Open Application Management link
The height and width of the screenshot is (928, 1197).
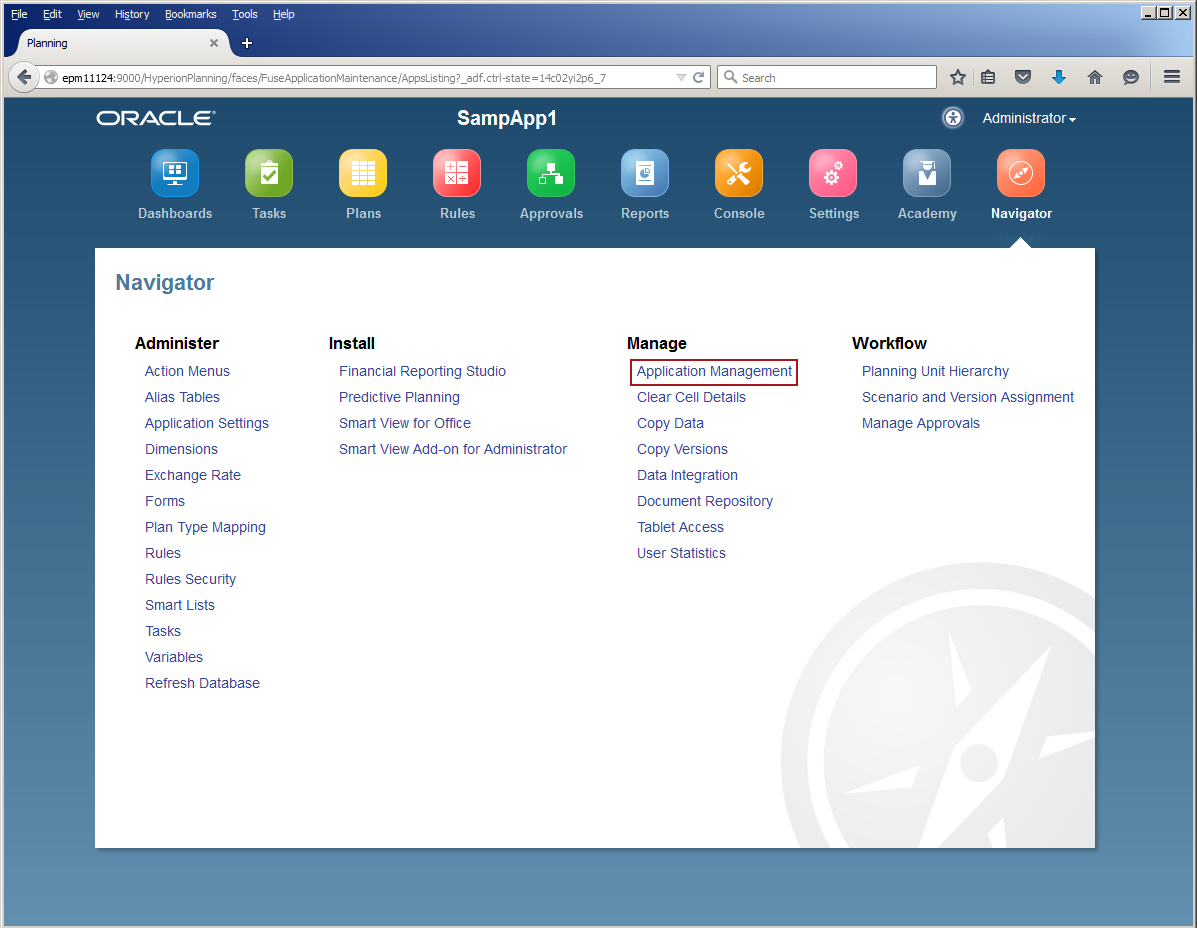[715, 371]
